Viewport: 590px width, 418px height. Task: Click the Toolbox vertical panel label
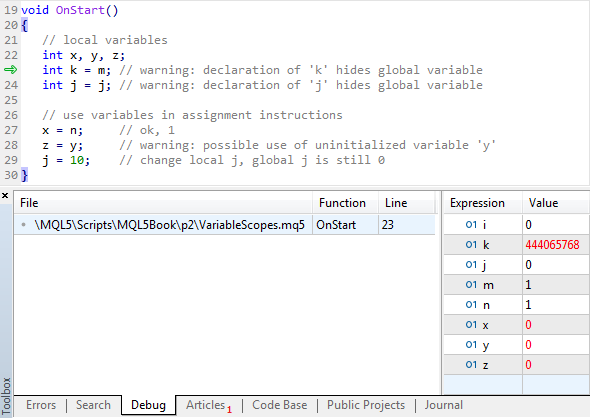click(x=6, y=396)
